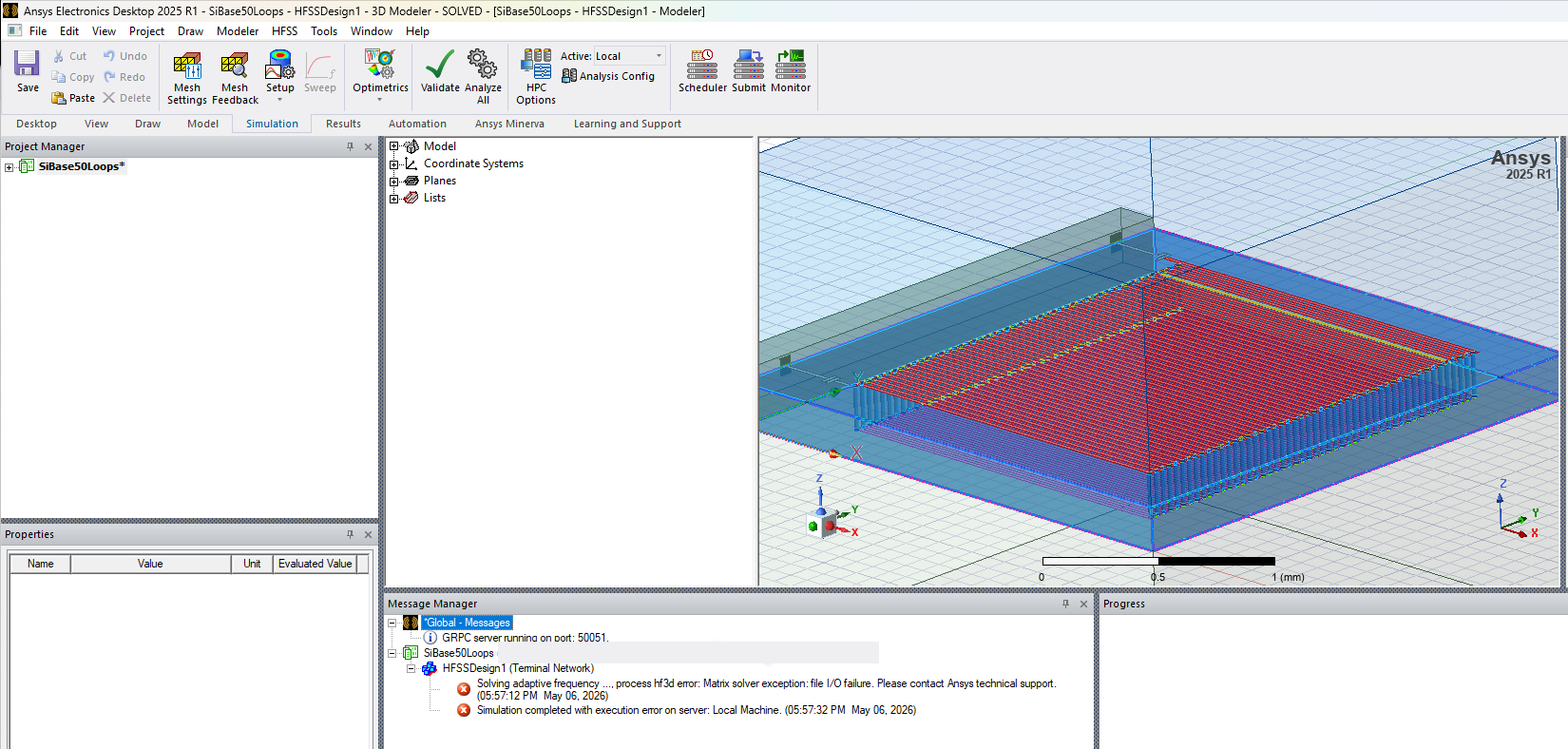The image size is (1568, 749).
Task: Open the Tools menu
Action: [x=324, y=31]
